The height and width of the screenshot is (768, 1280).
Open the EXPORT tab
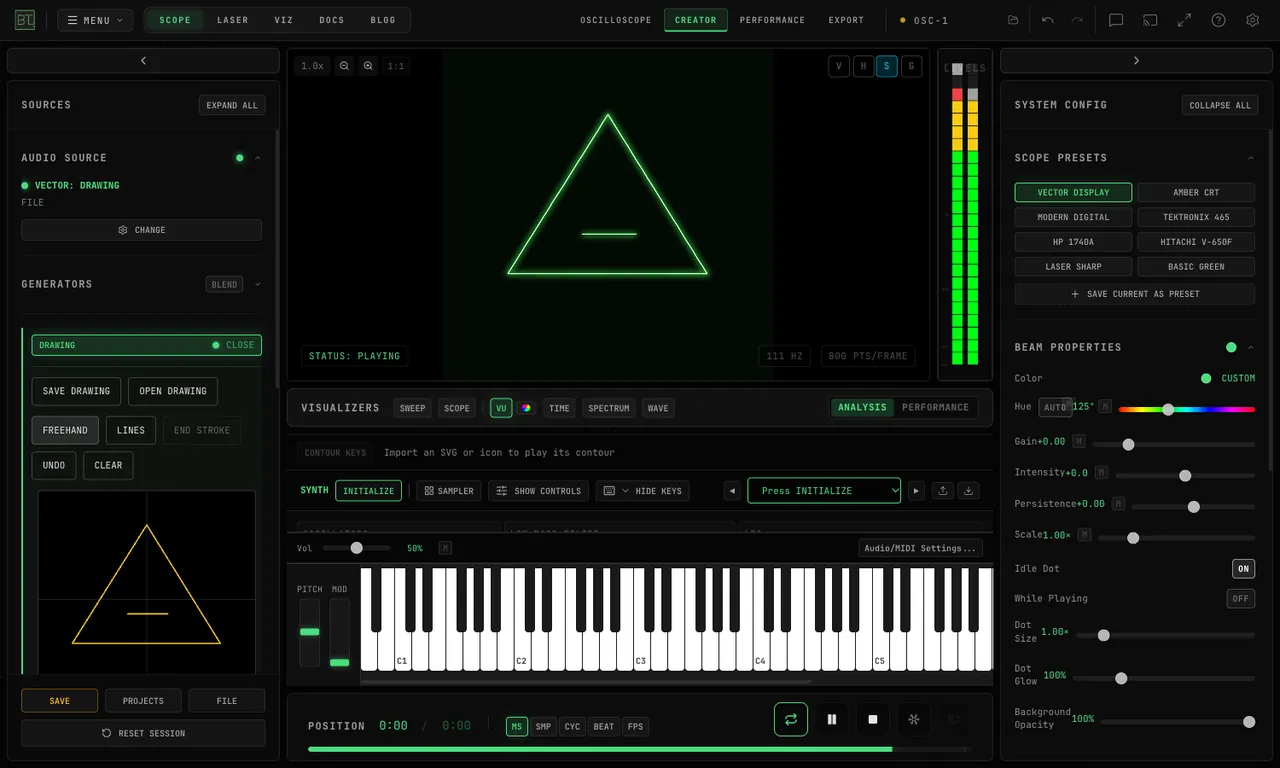click(x=846, y=20)
